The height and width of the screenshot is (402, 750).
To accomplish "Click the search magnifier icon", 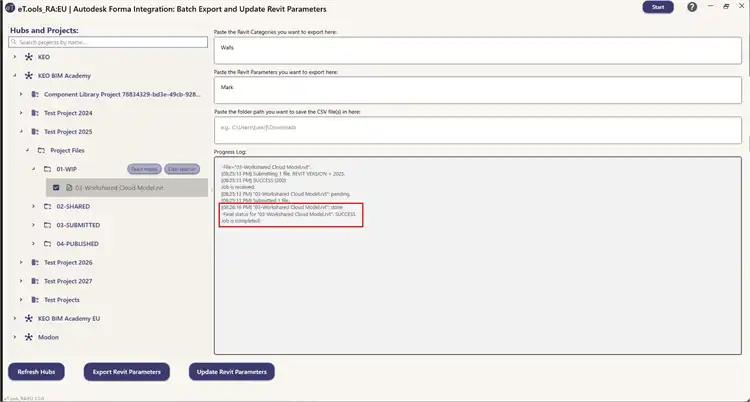I will point(14,42).
